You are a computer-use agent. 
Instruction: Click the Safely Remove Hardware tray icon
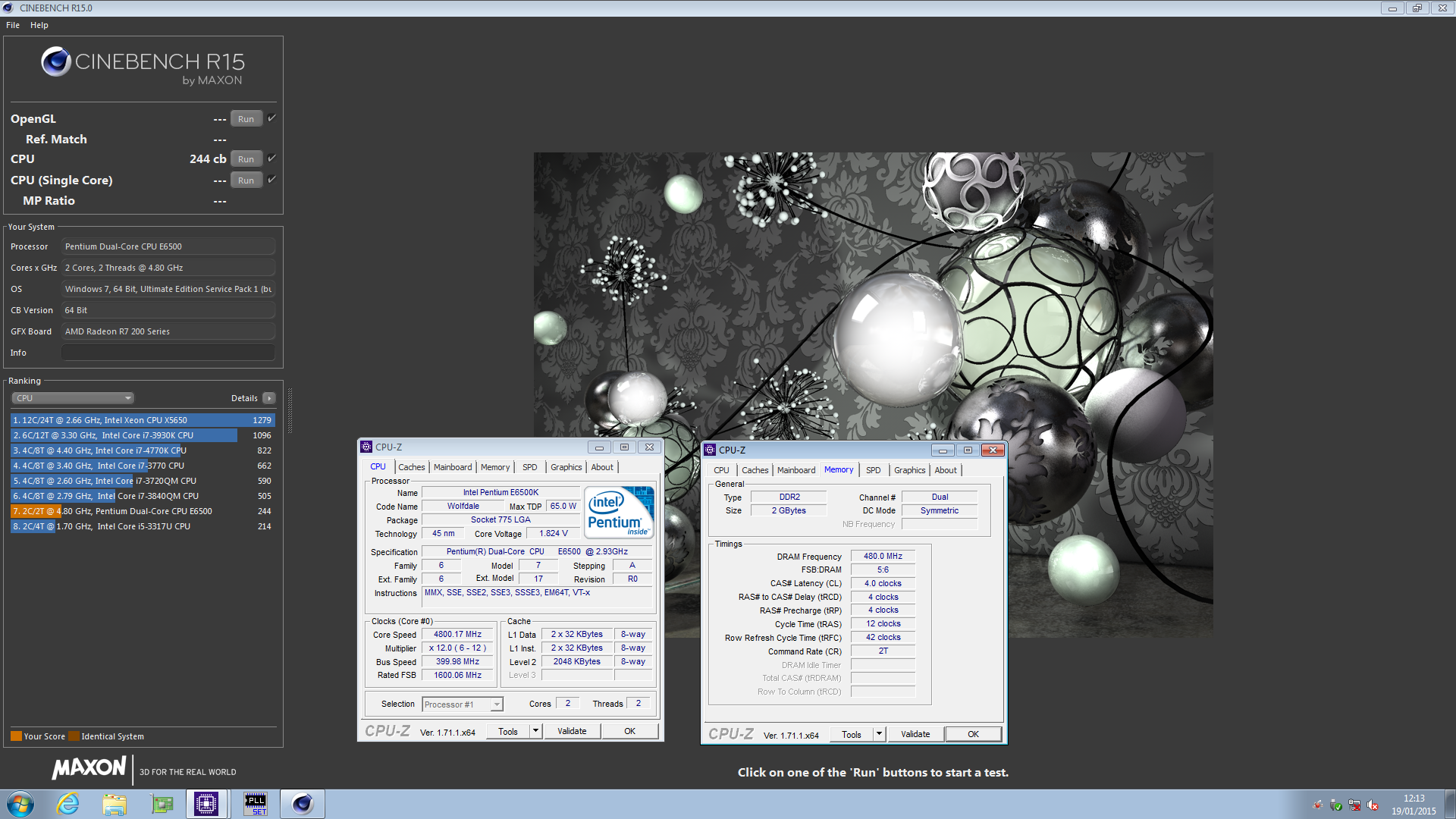(x=1336, y=805)
